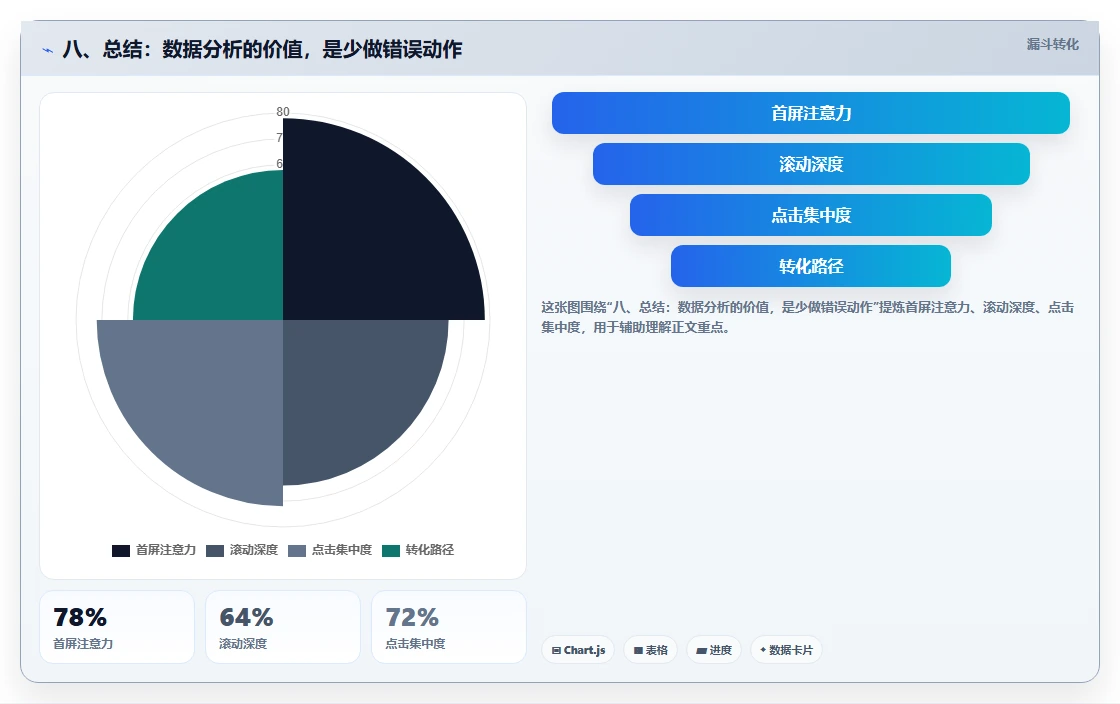Image resolution: width=1120 pixels, height=704 pixels.
Task: Click the 转化路径 funnel bar
Action: coord(811,266)
